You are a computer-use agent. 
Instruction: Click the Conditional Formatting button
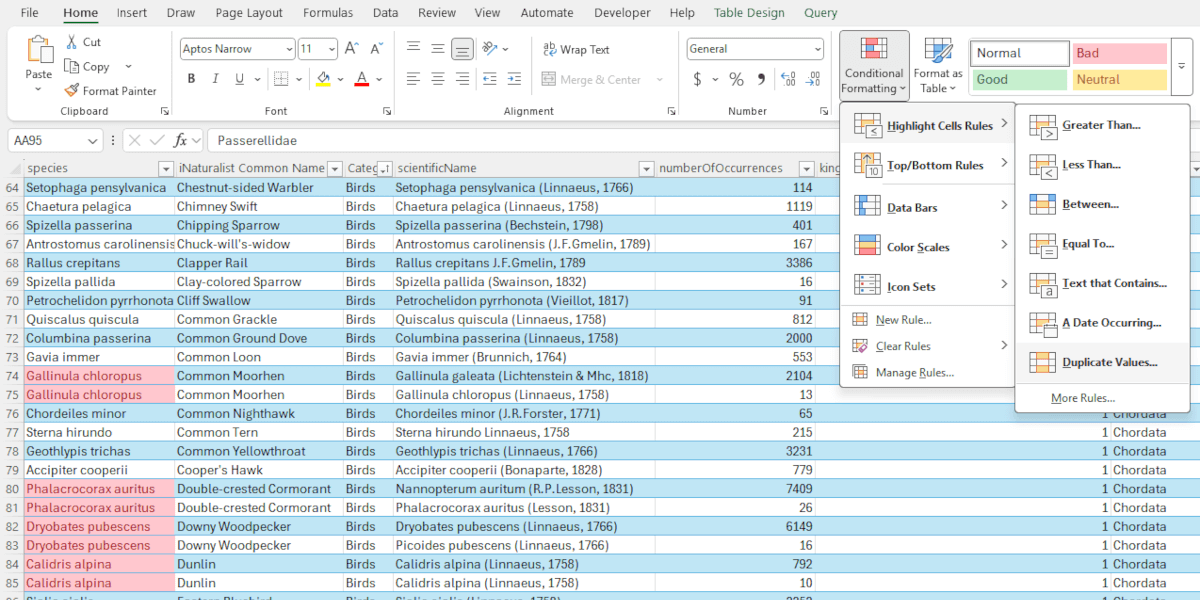[x=874, y=65]
